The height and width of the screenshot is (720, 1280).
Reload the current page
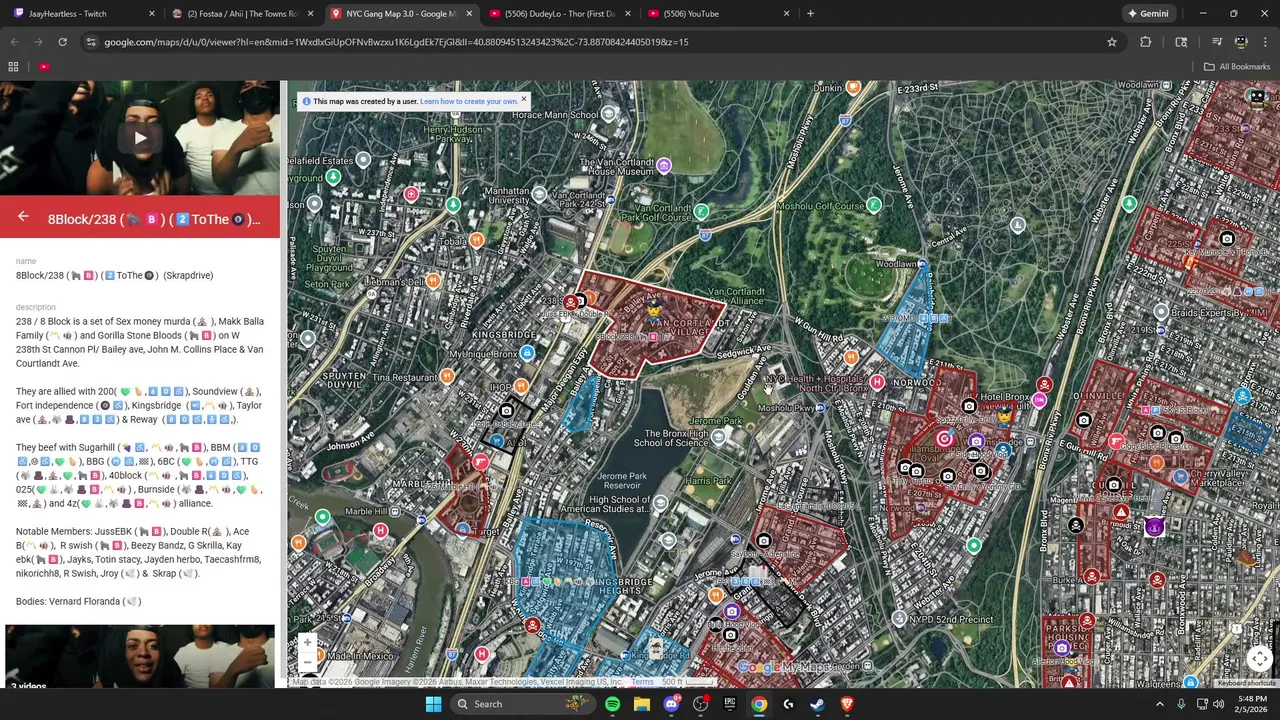(x=62, y=42)
